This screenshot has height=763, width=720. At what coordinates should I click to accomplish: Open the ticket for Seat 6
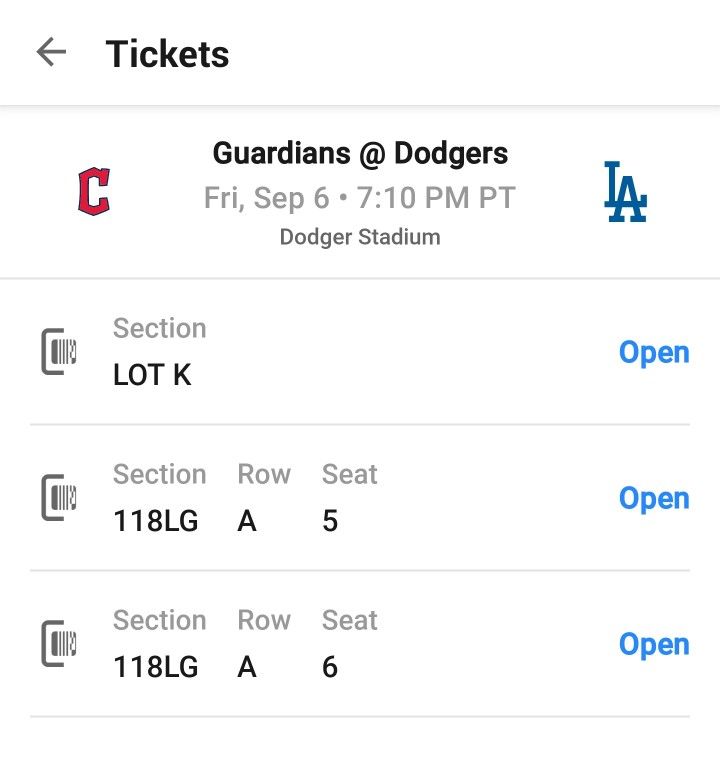pyautogui.click(x=653, y=644)
